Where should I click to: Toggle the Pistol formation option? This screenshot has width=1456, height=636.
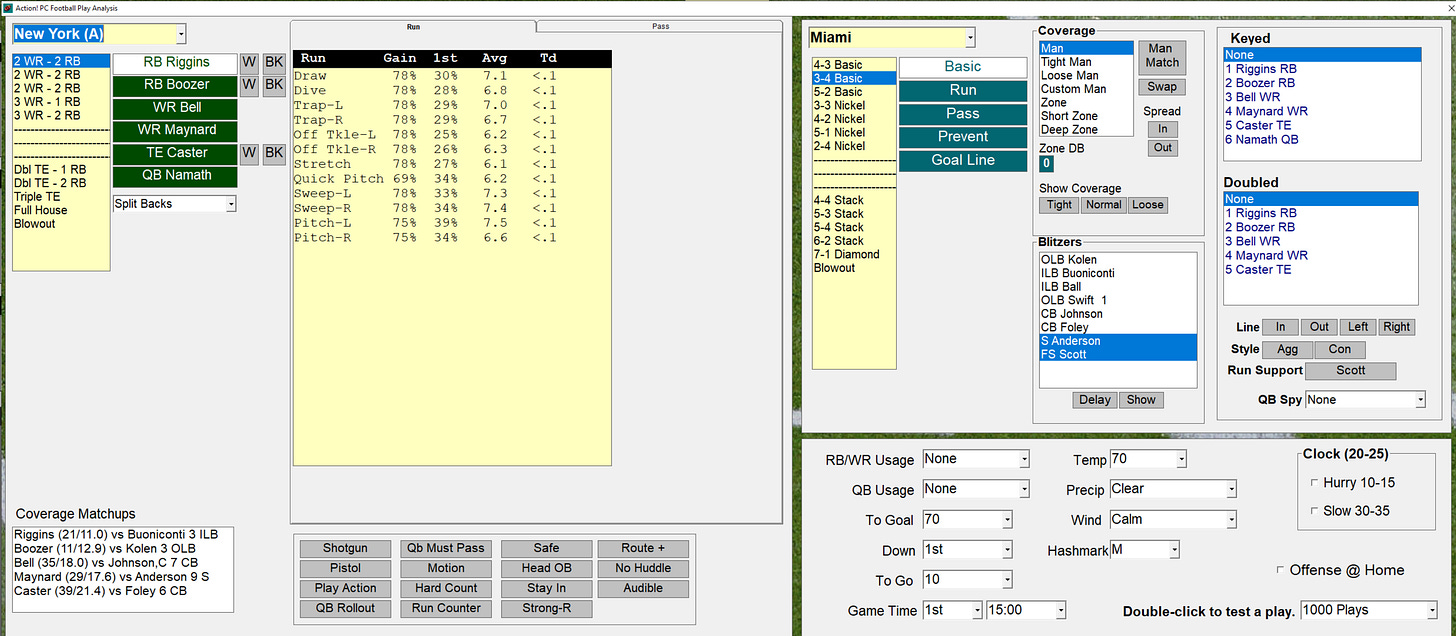(345, 568)
